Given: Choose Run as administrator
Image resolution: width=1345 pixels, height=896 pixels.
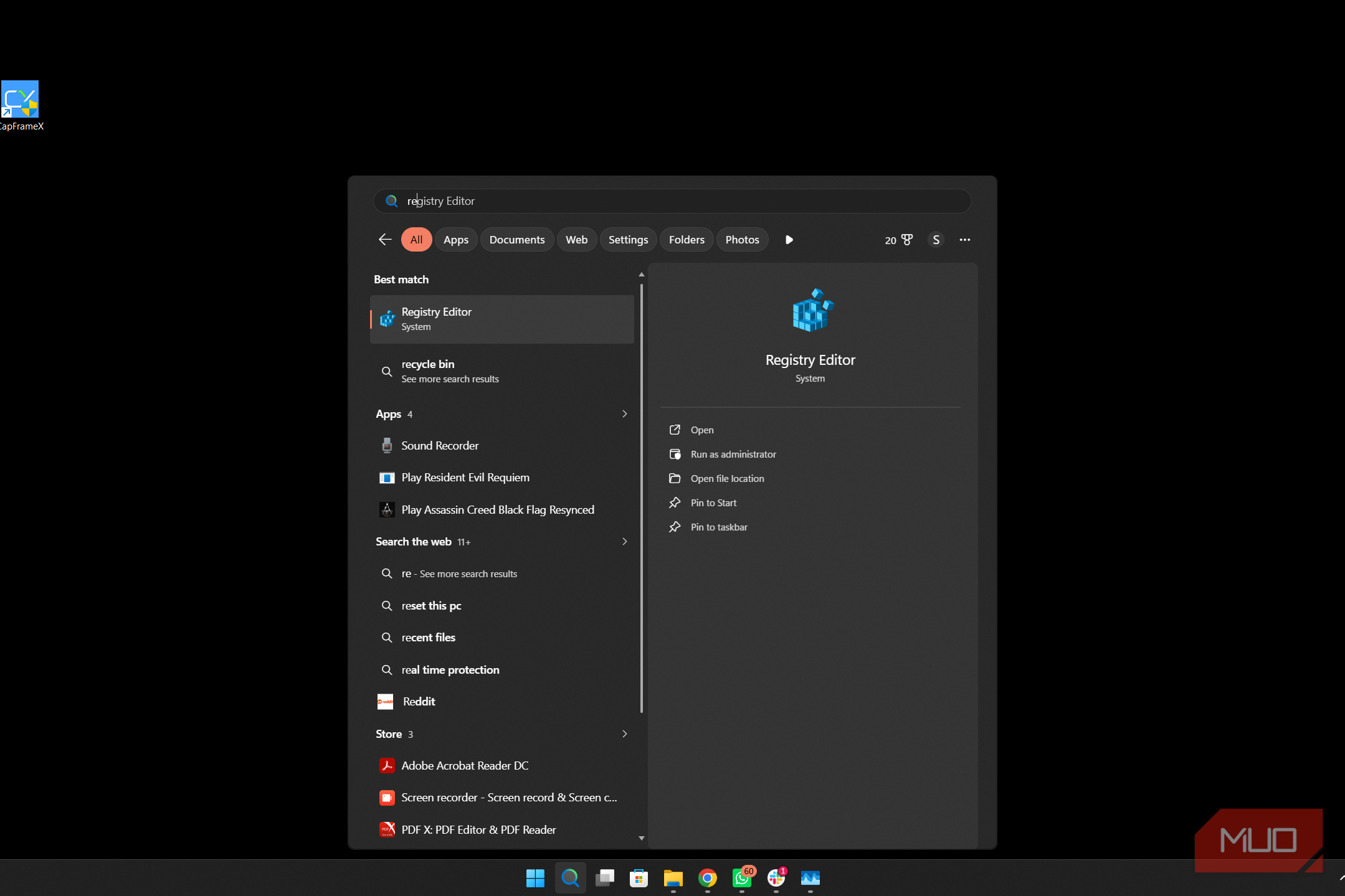Looking at the screenshot, I should tap(733, 455).
